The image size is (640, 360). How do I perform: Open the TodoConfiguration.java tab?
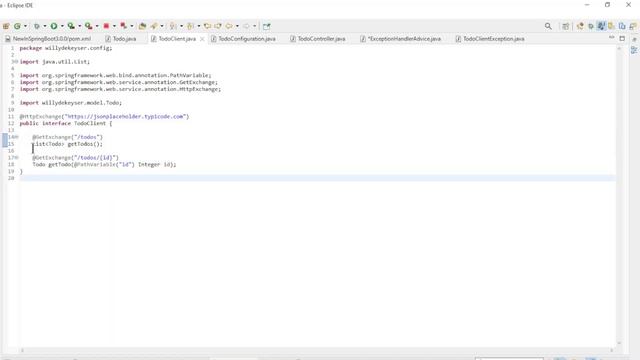point(243,39)
